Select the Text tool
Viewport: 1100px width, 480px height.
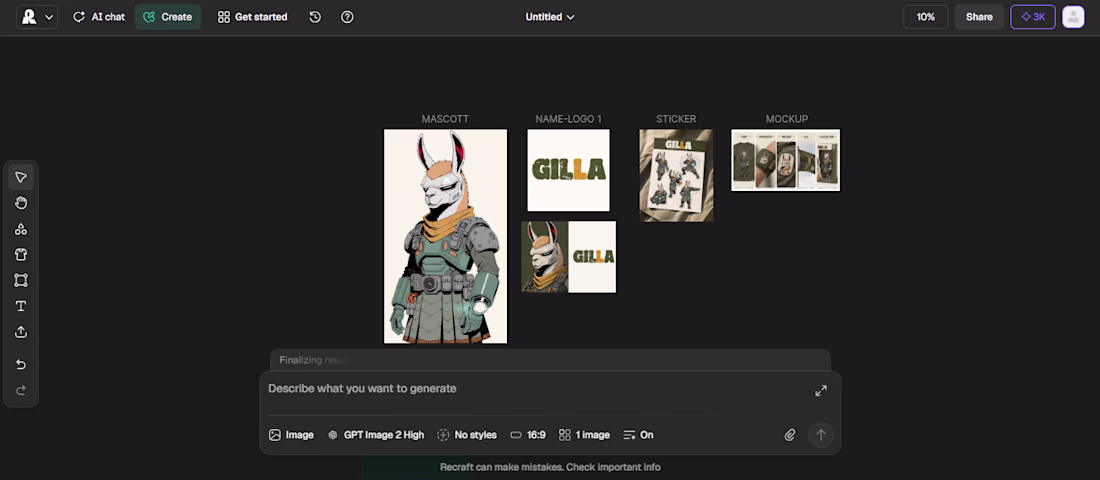[21, 306]
